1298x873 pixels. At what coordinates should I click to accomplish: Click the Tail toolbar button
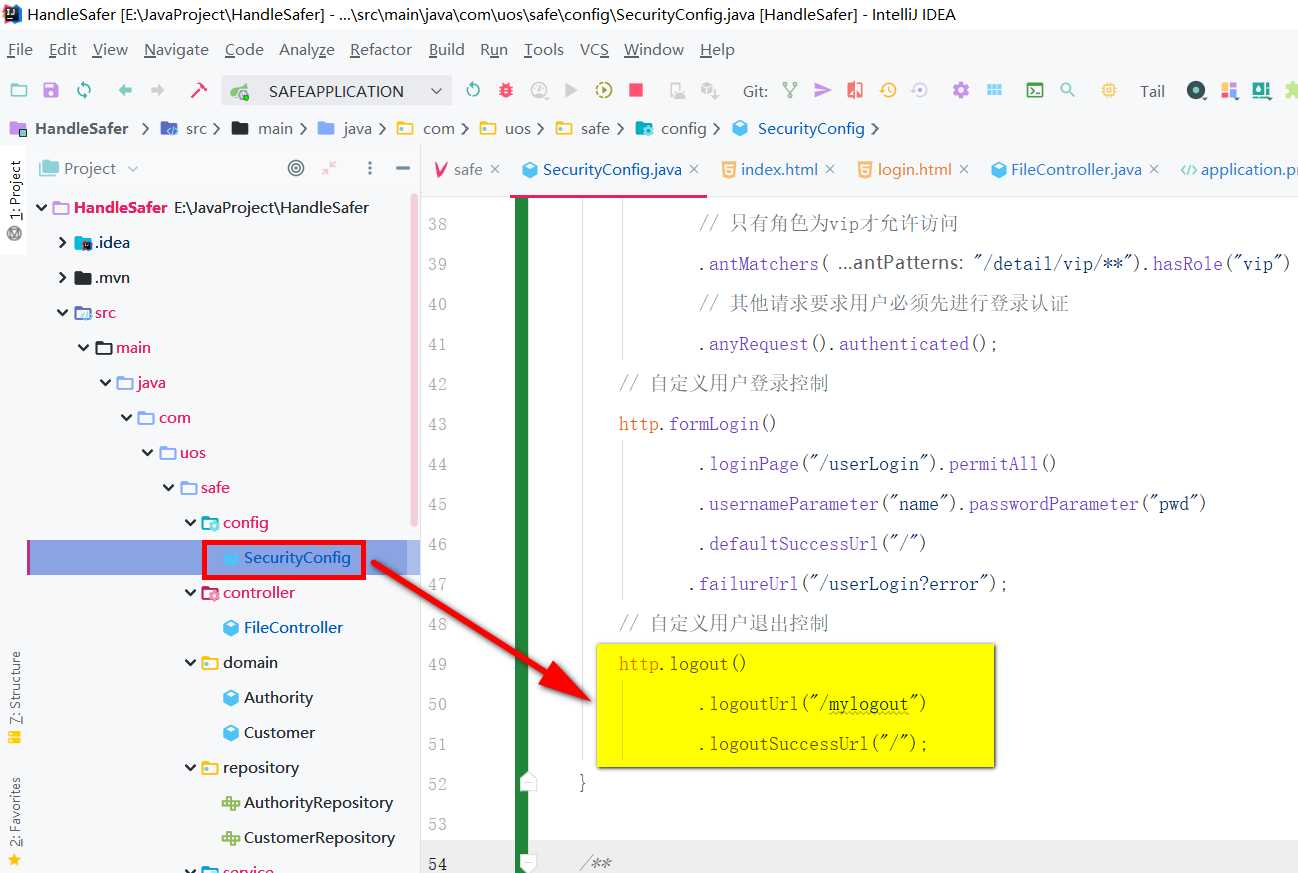coord(1152,91)
